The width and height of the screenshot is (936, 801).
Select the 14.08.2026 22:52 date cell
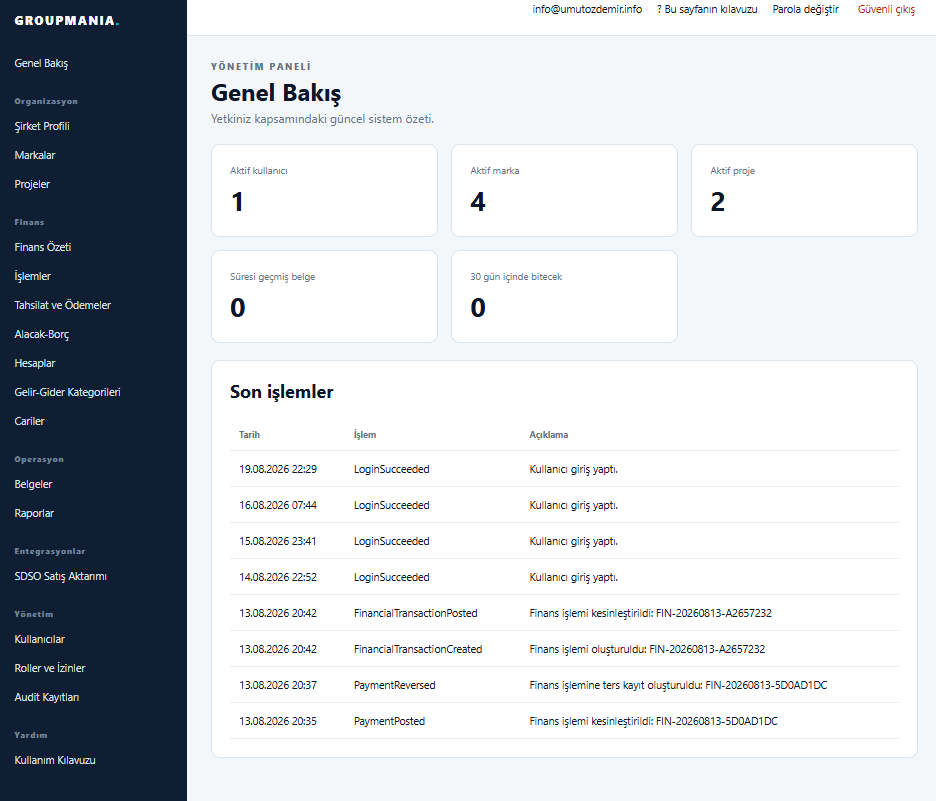278,577
